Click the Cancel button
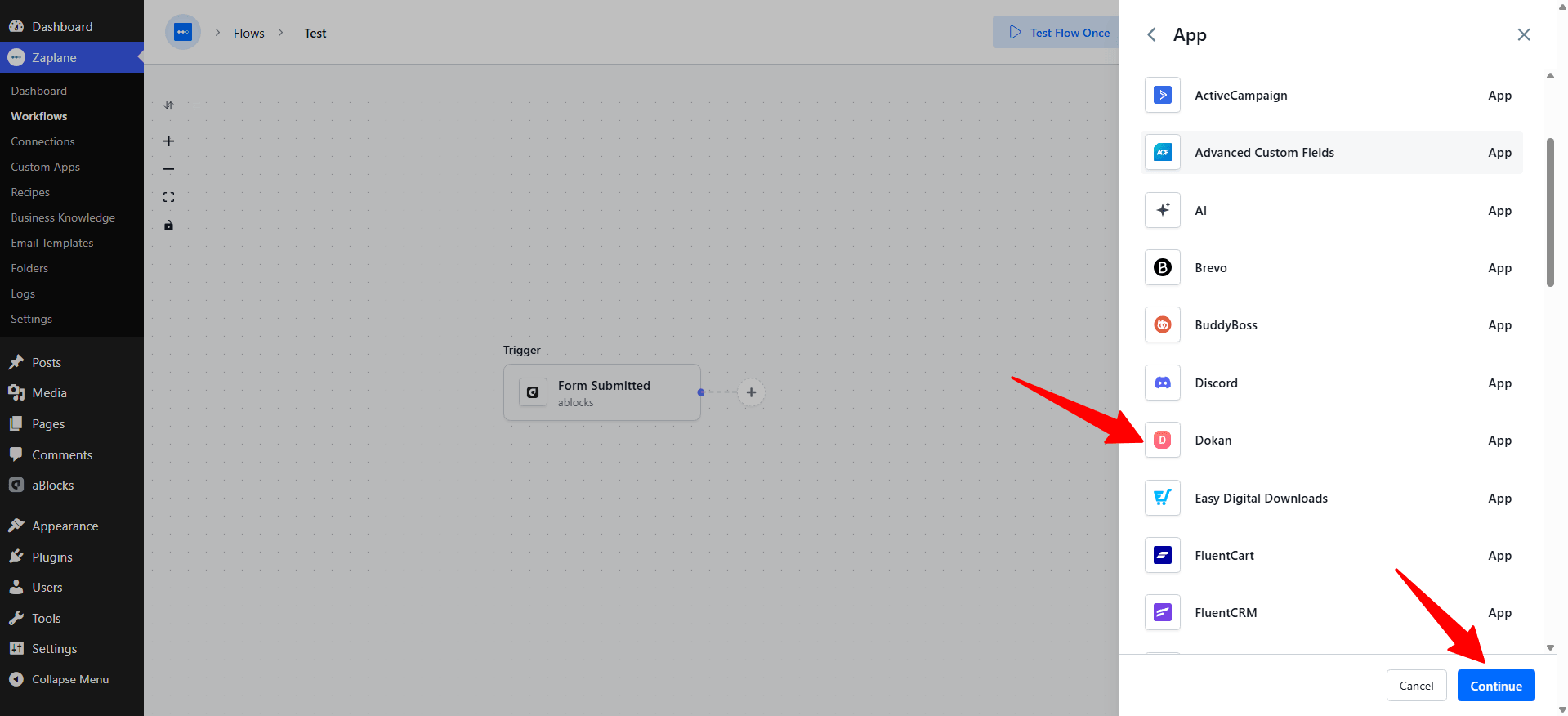This screenshot has width=1568, height=716. pyautogui.click(x=1416, y=686)
